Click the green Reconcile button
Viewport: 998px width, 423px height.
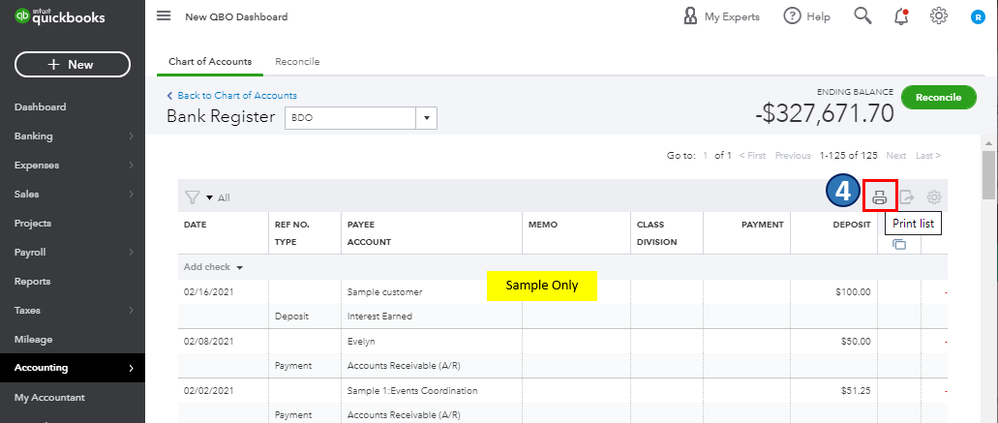click(x=938, y=97)
